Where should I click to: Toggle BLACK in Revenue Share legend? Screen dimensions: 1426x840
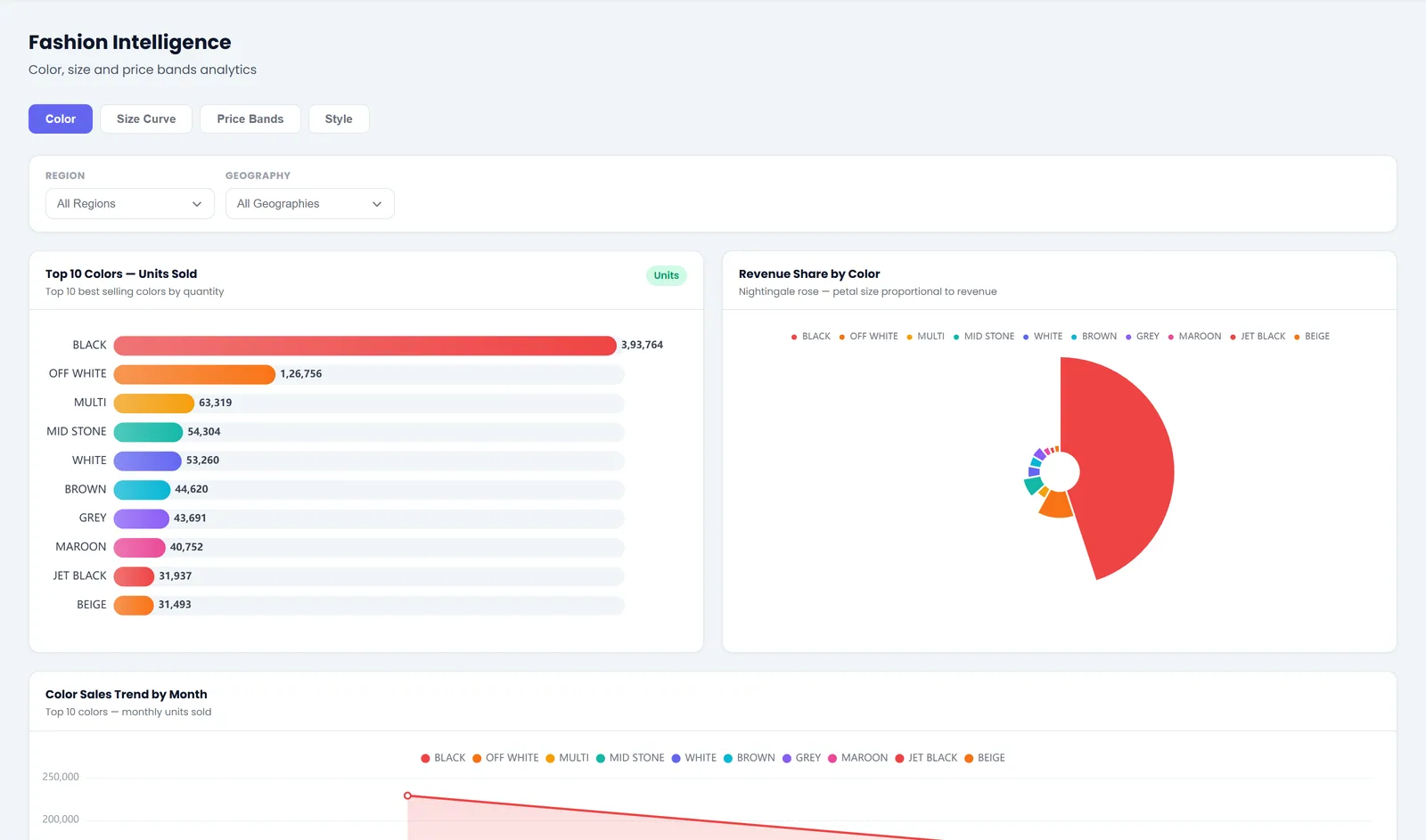pos(810,337)
